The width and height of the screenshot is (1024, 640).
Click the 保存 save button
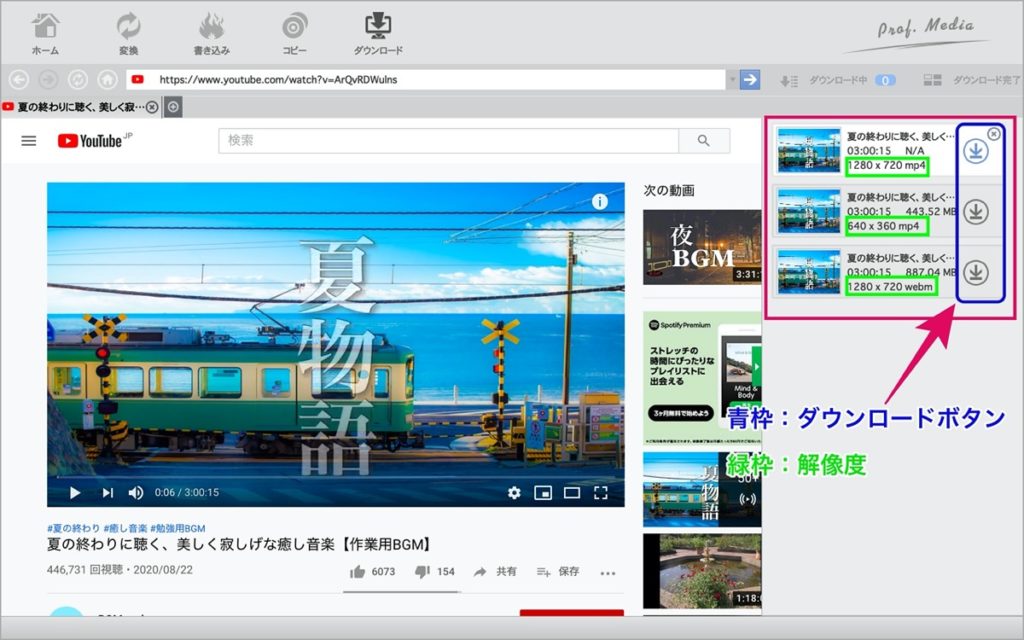coord(558,571)
